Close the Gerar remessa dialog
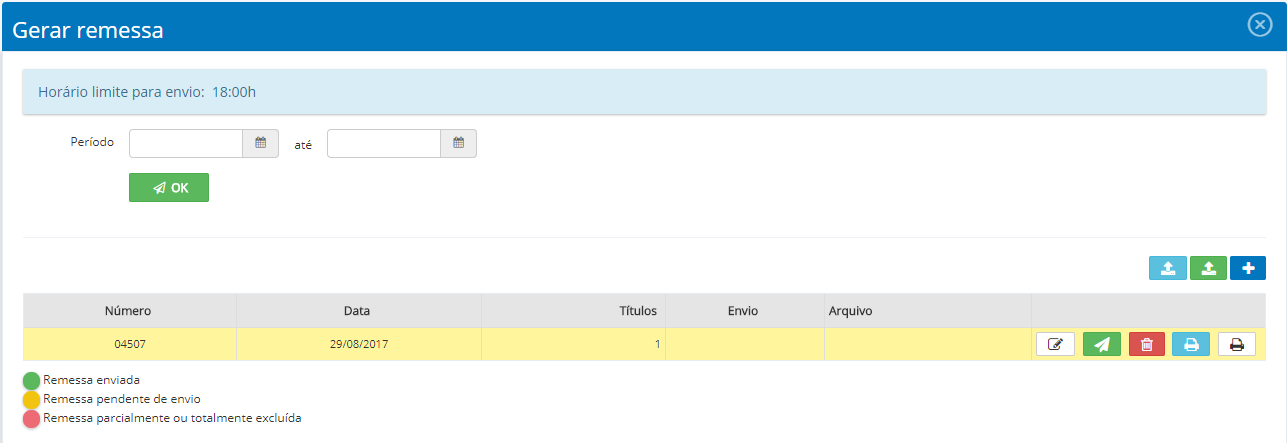 click(1259, 26)
